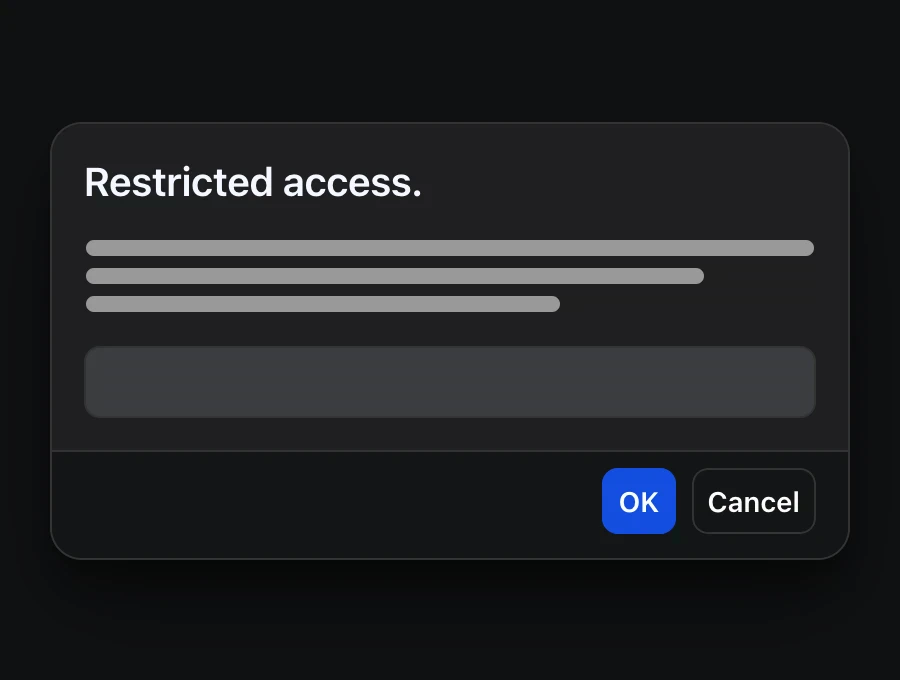Click the blue OK button

[638, 501]
